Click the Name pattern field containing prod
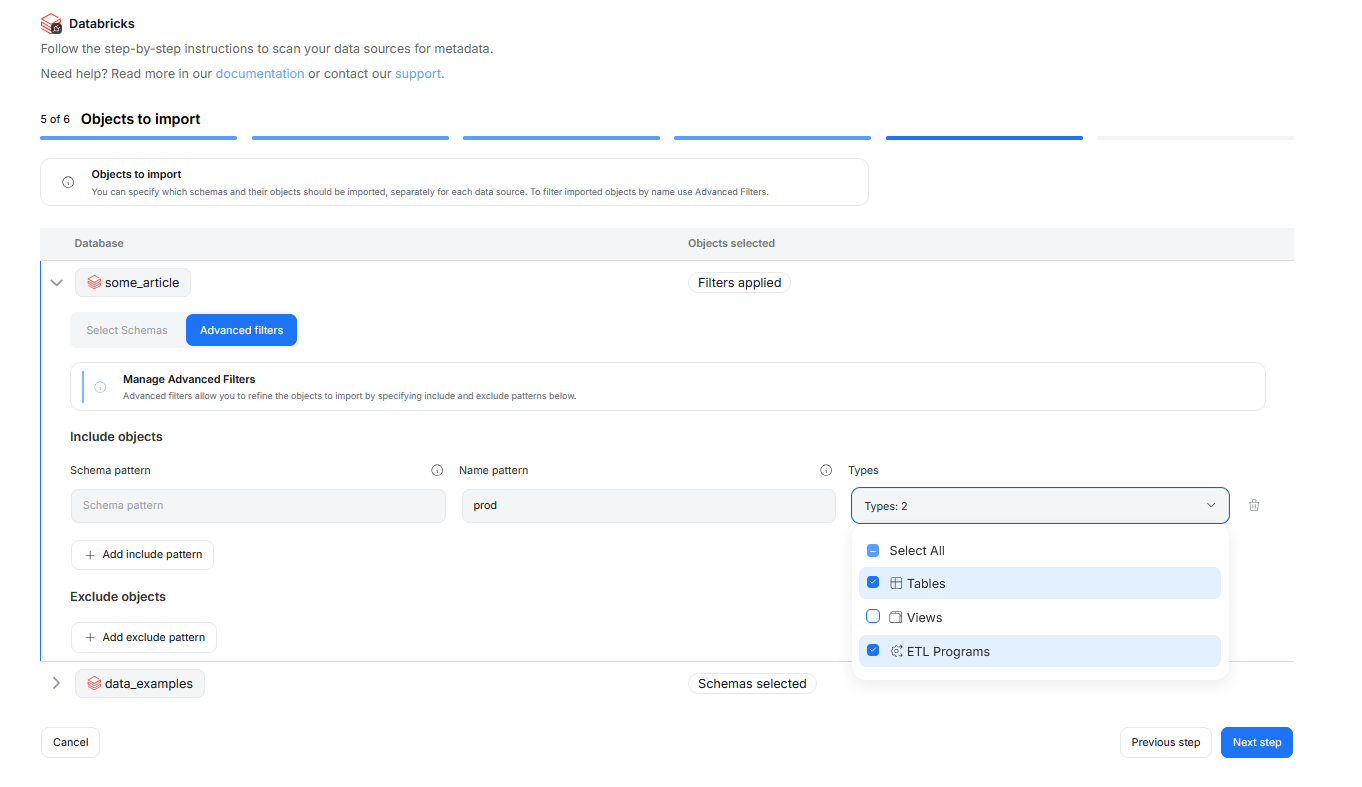 (x=648, y=506)
